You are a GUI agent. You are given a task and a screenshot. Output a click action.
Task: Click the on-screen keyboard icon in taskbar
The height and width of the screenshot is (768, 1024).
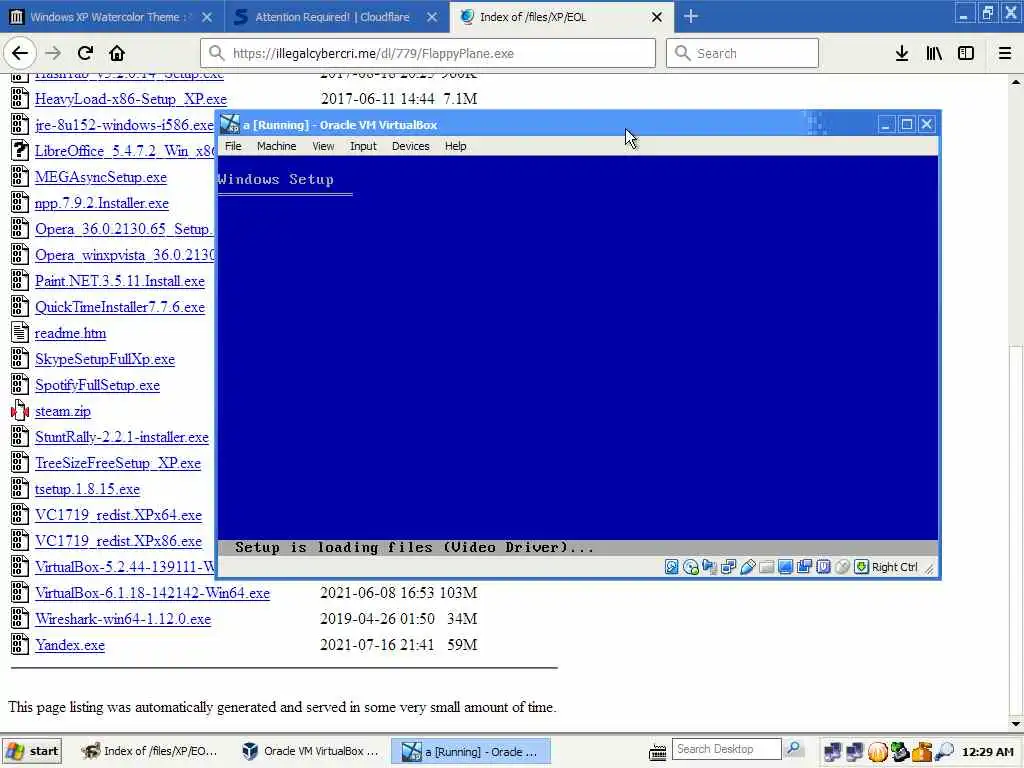tap(658, 752)
